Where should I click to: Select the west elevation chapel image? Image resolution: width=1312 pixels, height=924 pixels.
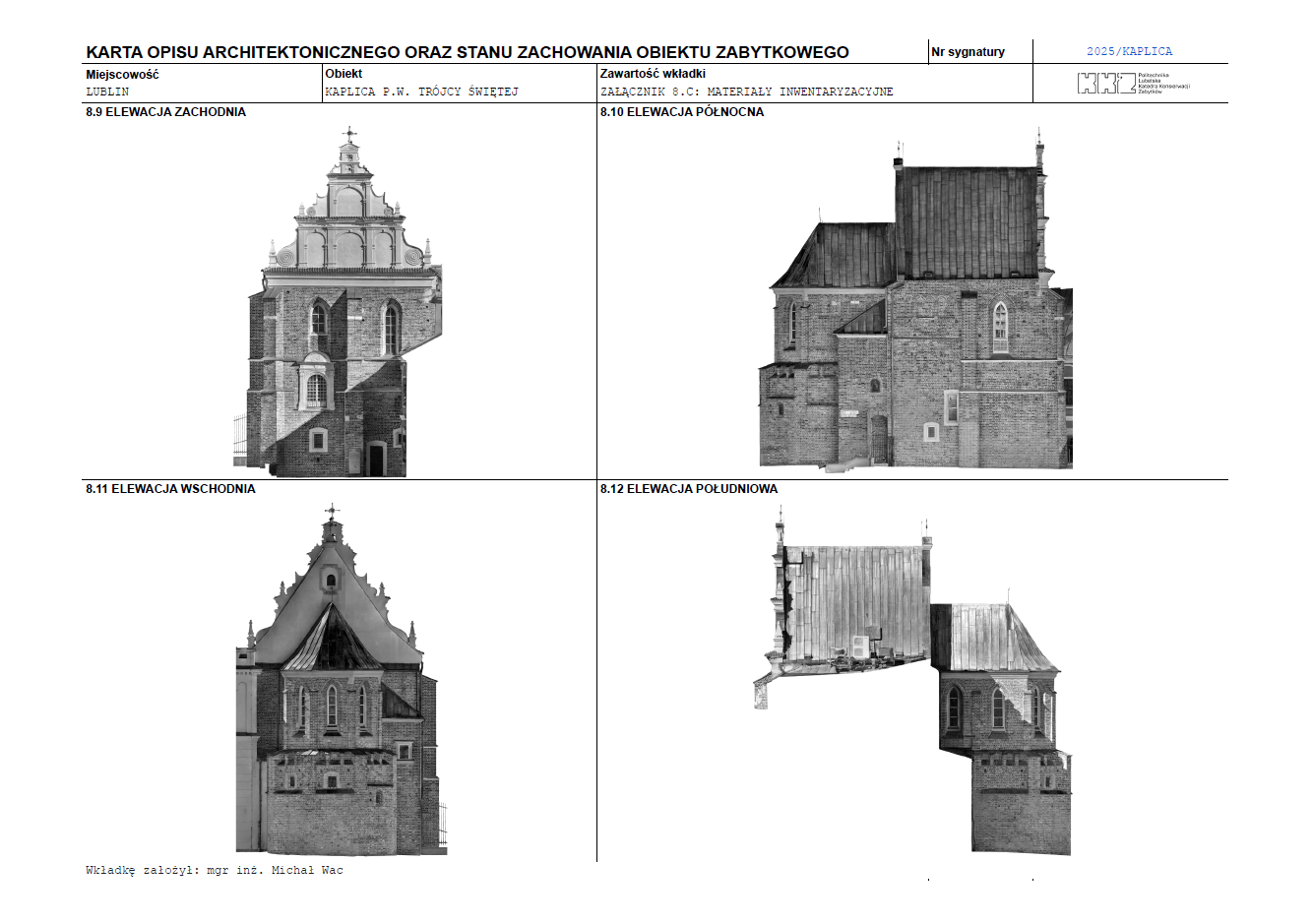[338, 301]
